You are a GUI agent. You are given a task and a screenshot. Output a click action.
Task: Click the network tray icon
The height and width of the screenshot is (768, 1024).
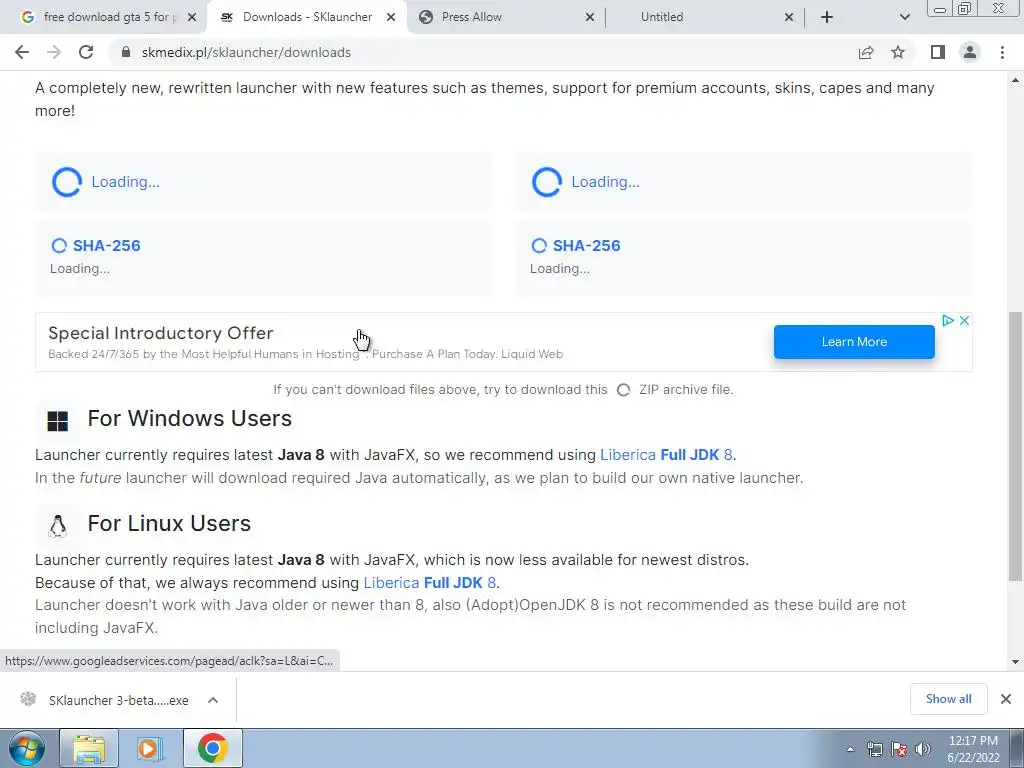coord(874,749)
